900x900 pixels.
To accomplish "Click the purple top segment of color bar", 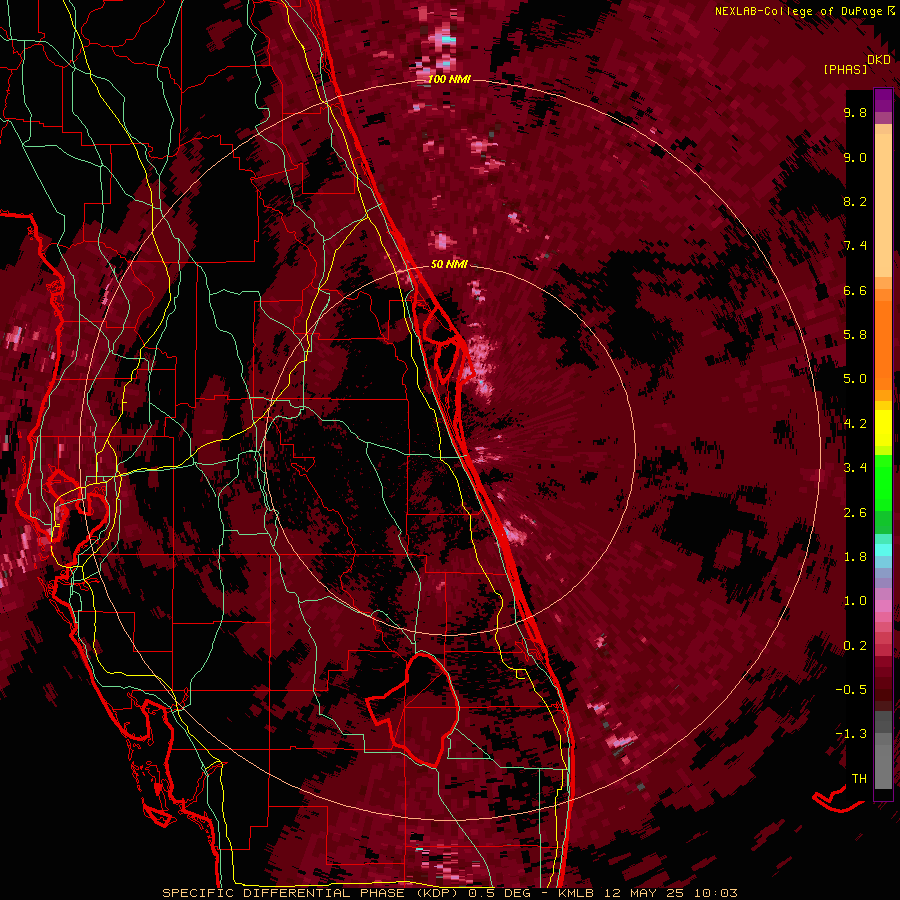I will pos(883,101).
